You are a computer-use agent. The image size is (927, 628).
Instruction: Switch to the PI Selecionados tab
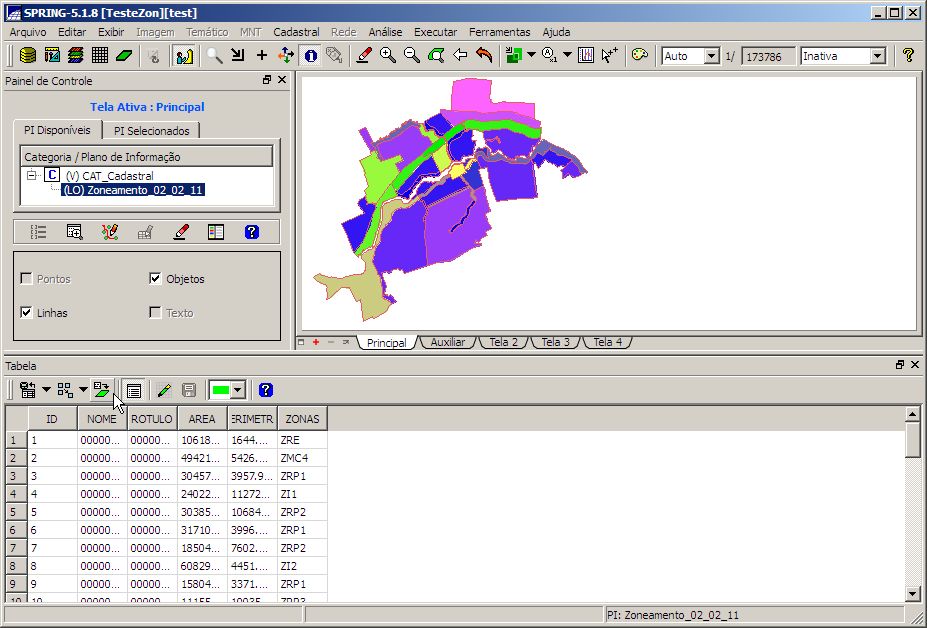point(151,130)
